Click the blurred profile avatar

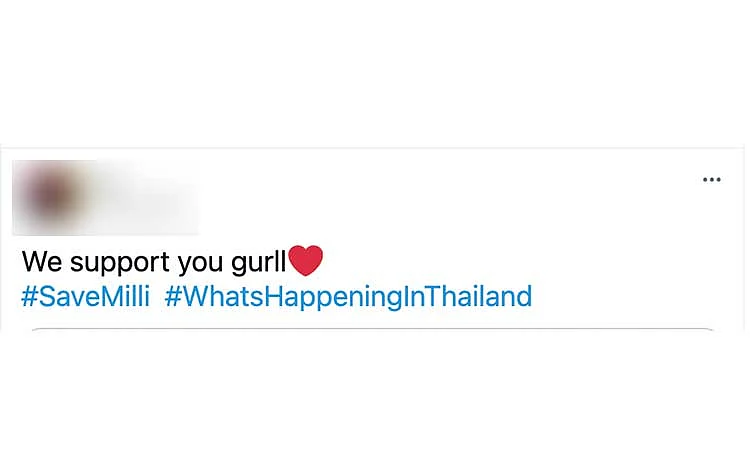[x=51, y=196]
